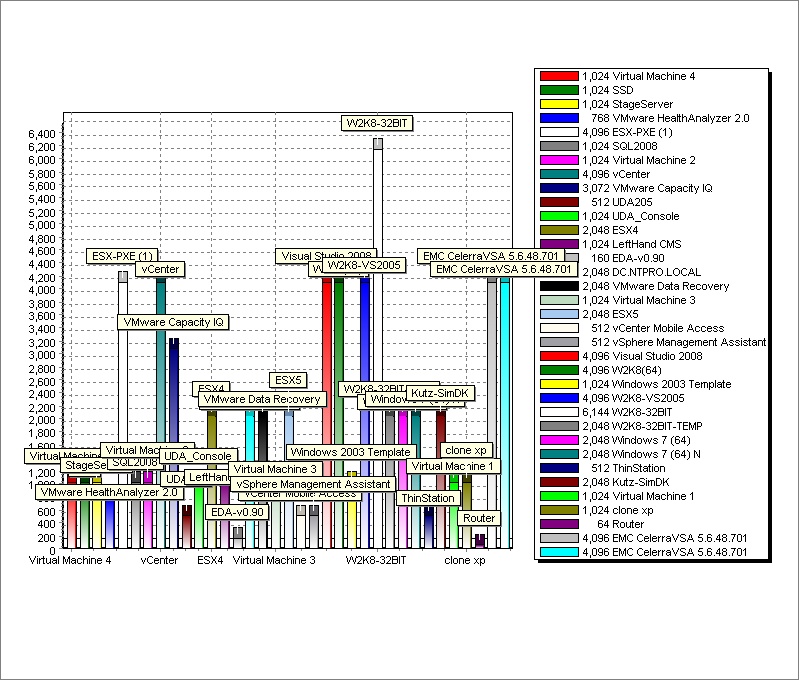Click the blue VMware HealthAnalyzer 2.0 swatch
This screenshot has height=681, width=800.
[x=559, y=118]
